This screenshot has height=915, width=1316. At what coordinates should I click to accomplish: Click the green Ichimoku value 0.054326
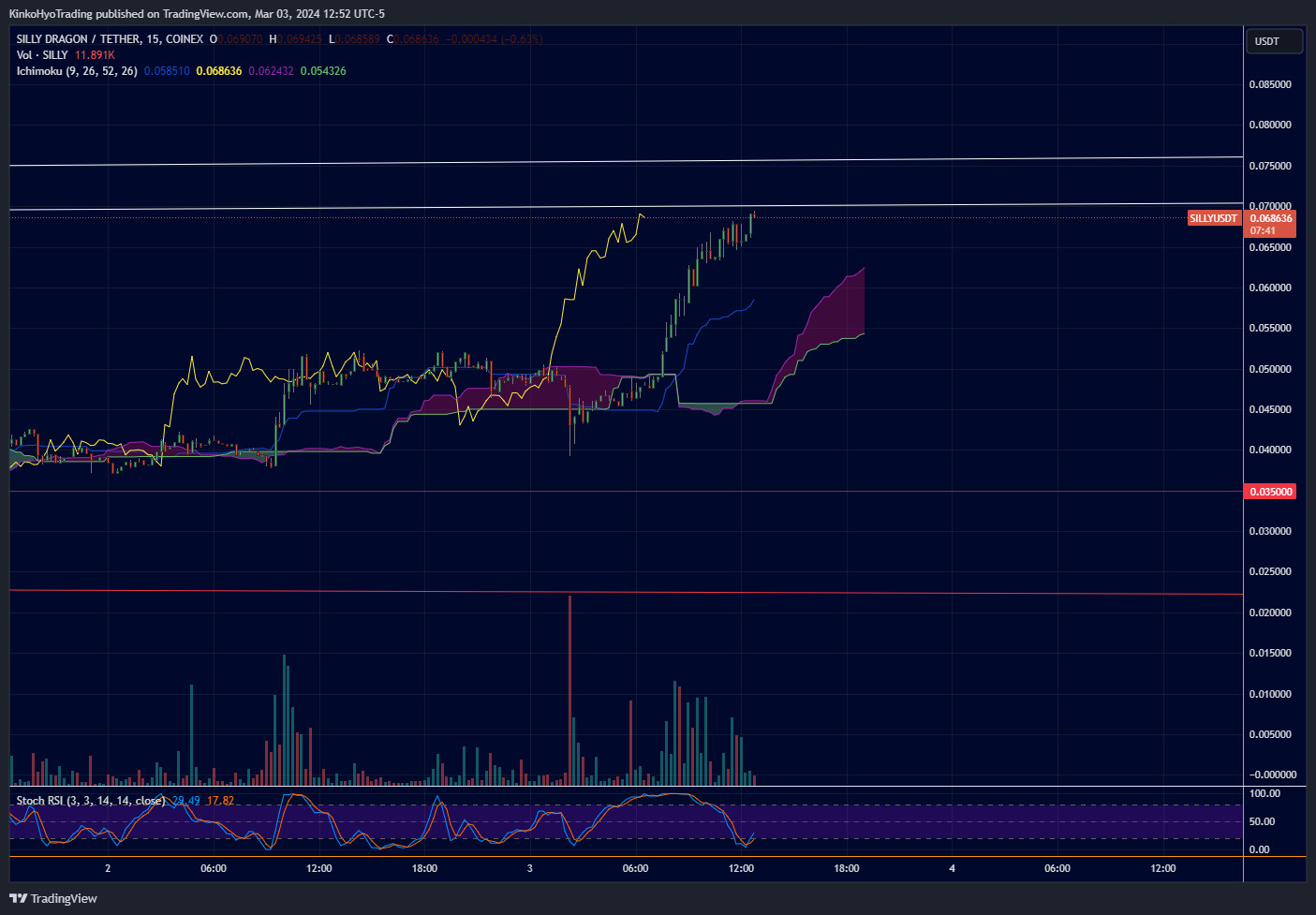(323, 71)
